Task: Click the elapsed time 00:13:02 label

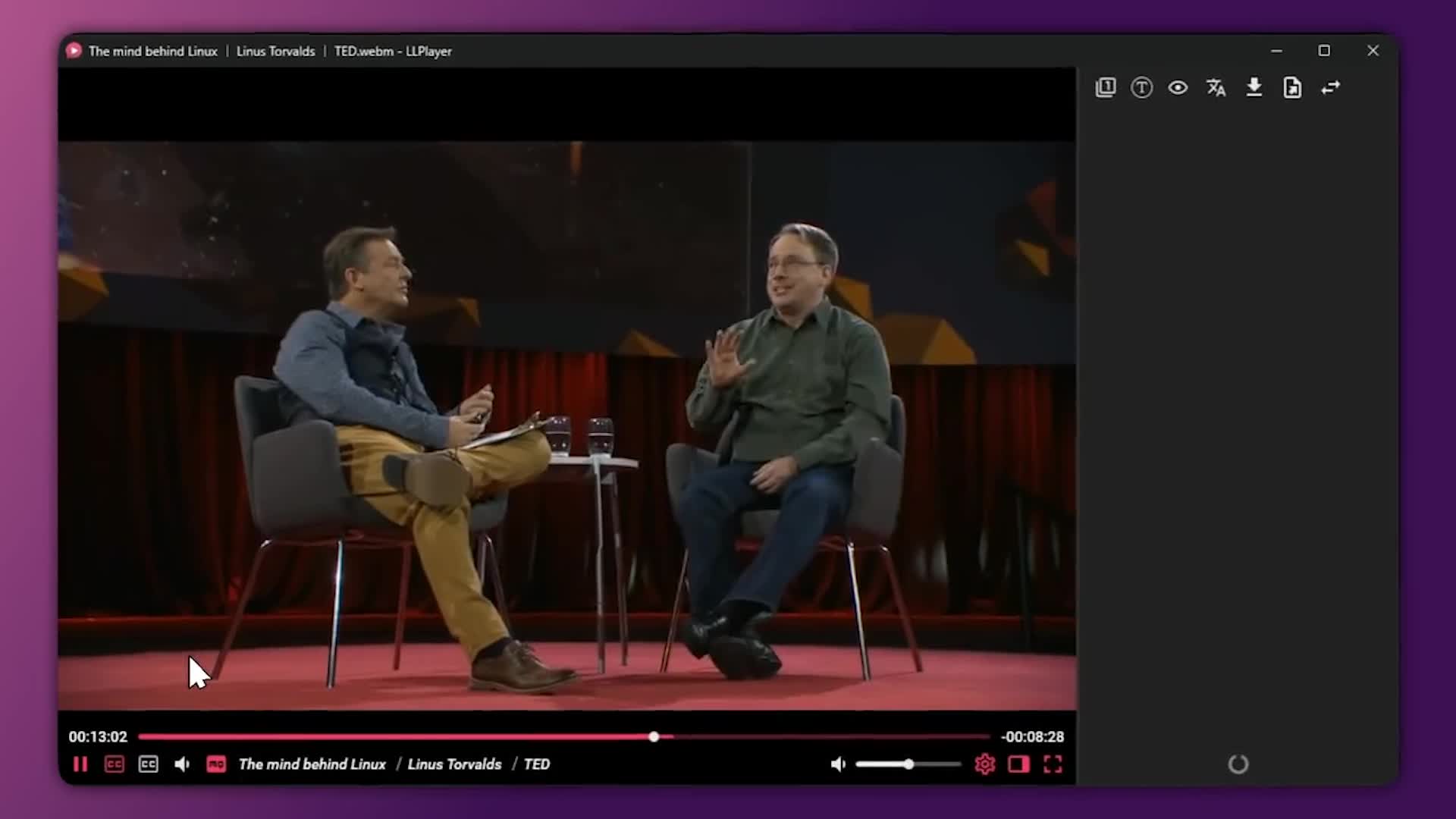Action: click(98, 736)
